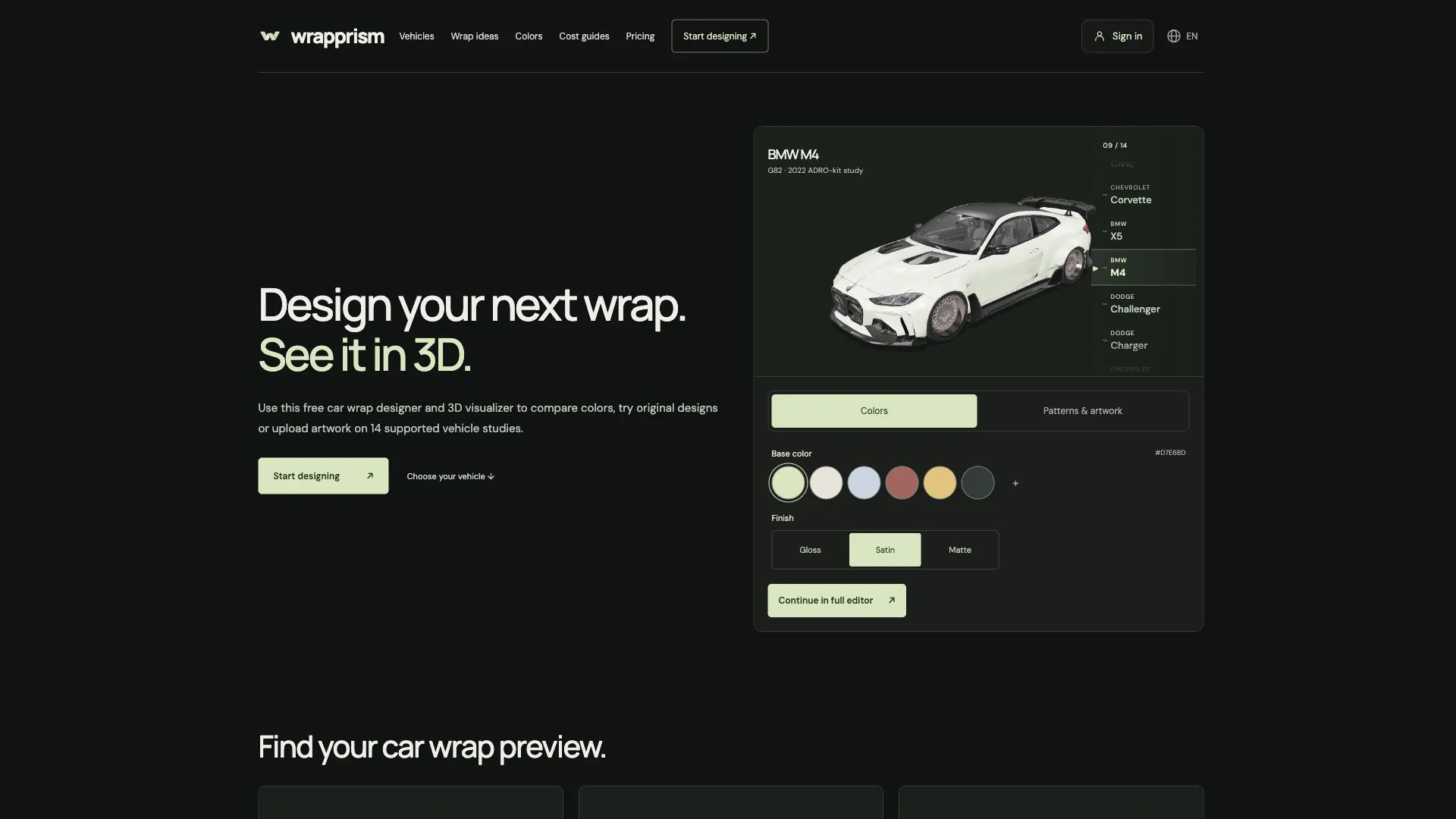Select the pale green base color swatch

788,483
